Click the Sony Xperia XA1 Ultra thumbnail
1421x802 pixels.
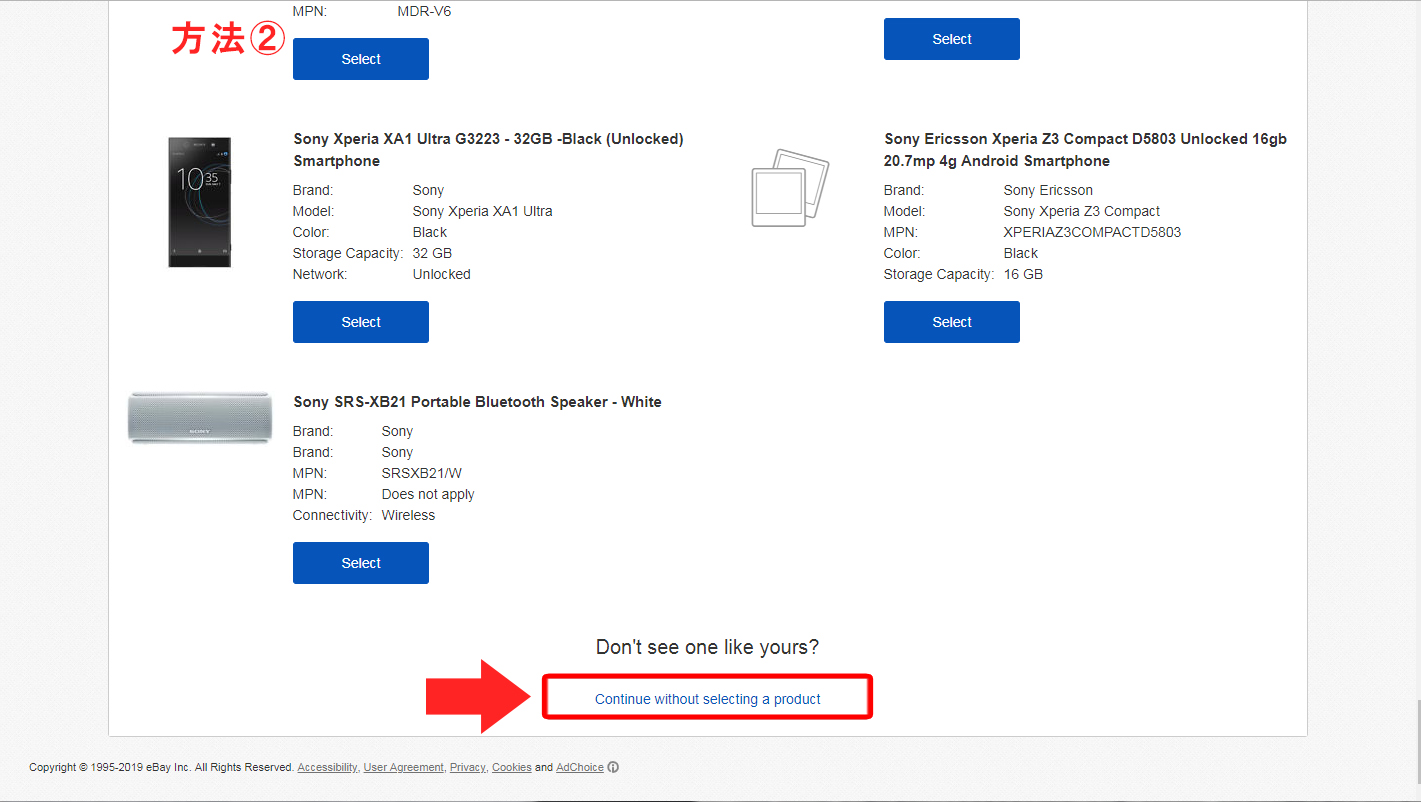coord(199,202)
